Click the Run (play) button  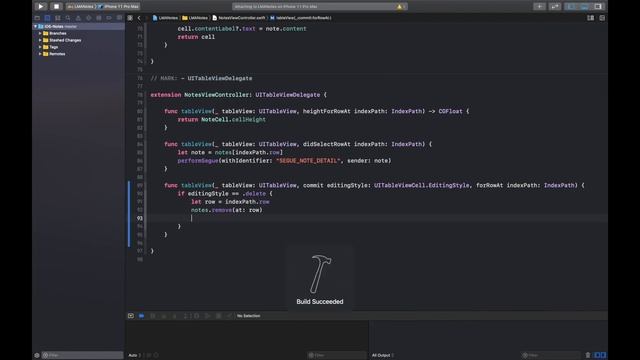tap(40, 7)
